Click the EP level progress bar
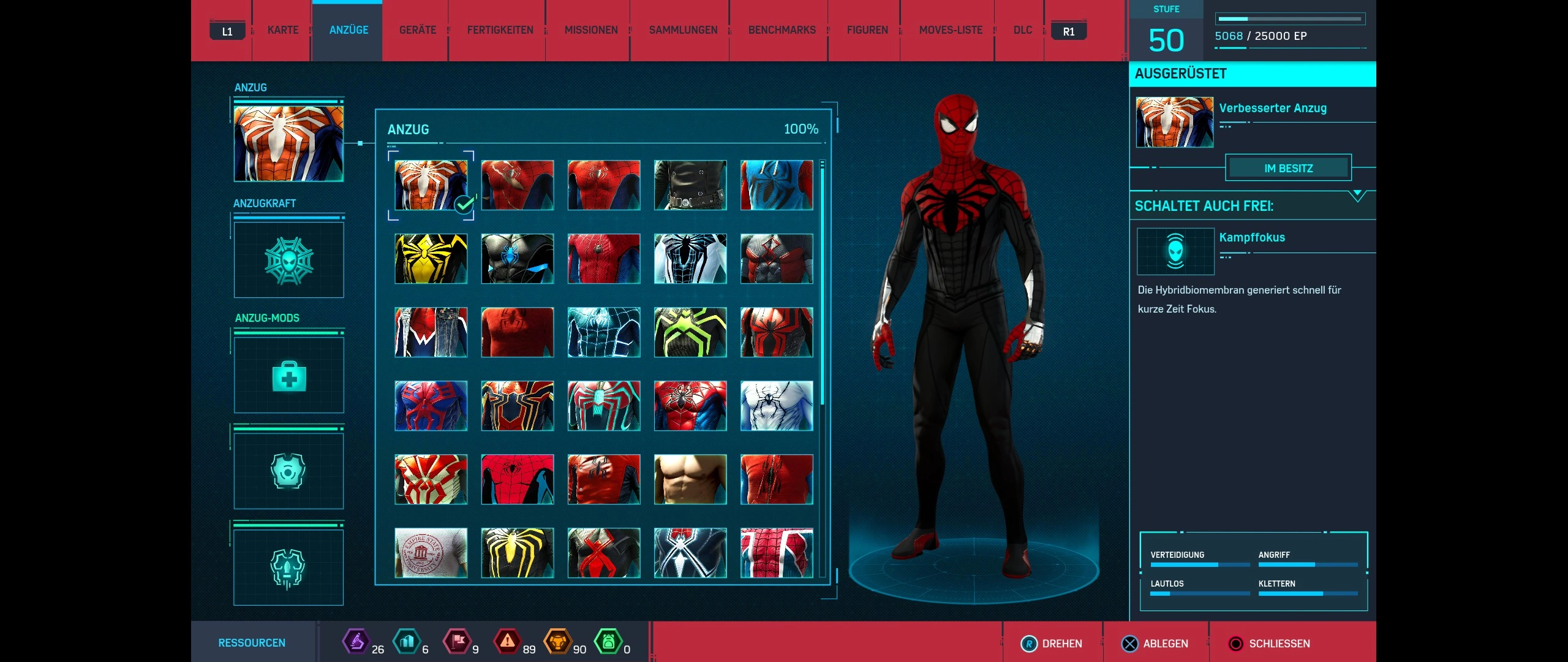Image resolution: width=1568 pixels, height=662 pixels. coord(1290,19)
